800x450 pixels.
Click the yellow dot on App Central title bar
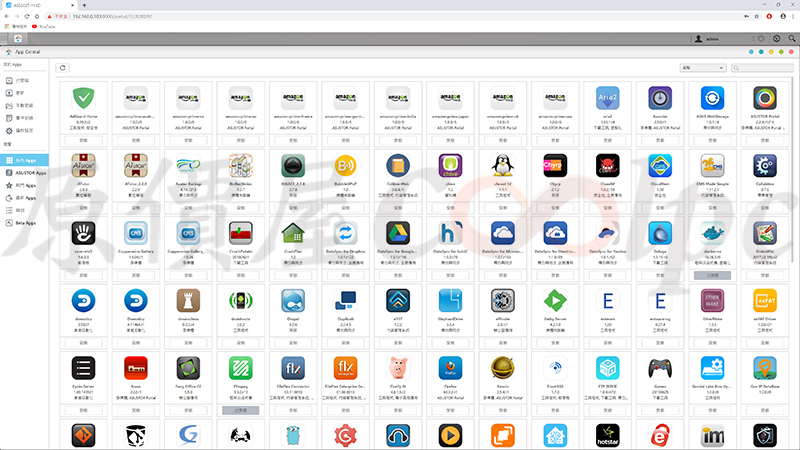(x=771, y=52)
